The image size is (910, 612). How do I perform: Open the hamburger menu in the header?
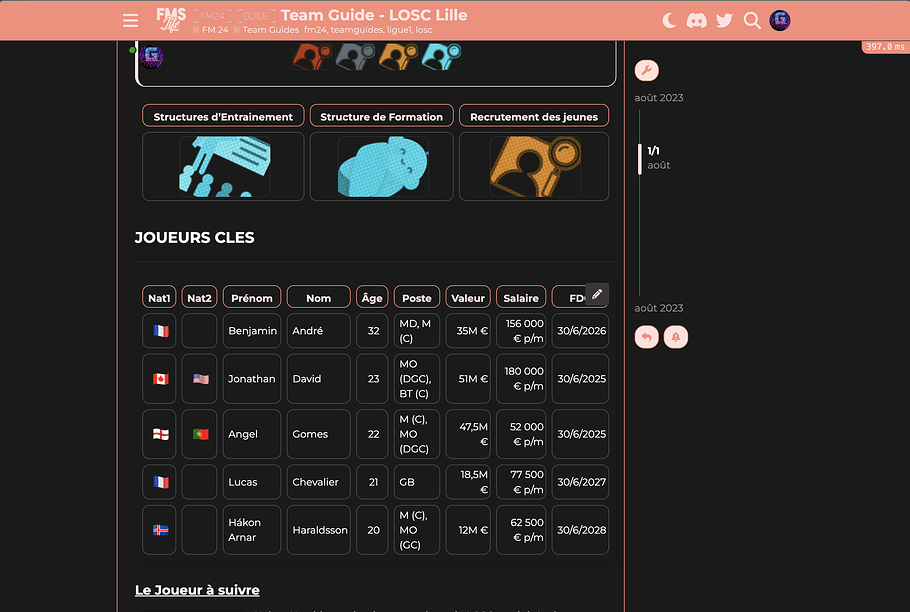(130, 20)
